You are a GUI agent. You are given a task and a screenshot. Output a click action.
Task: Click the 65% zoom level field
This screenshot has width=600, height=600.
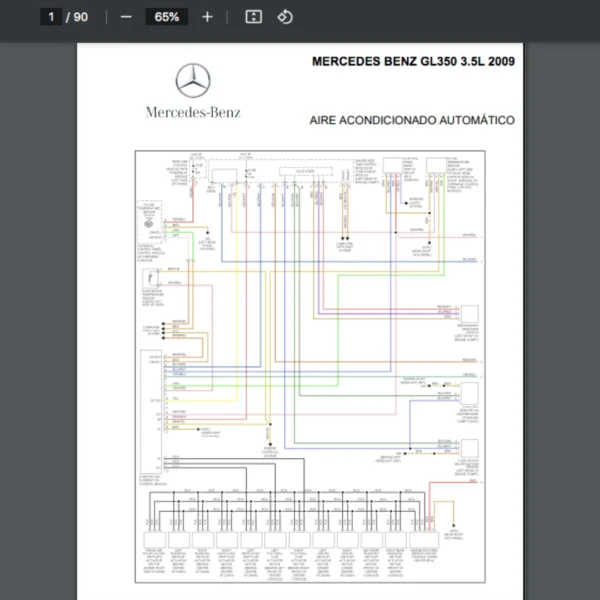[167, 17]
